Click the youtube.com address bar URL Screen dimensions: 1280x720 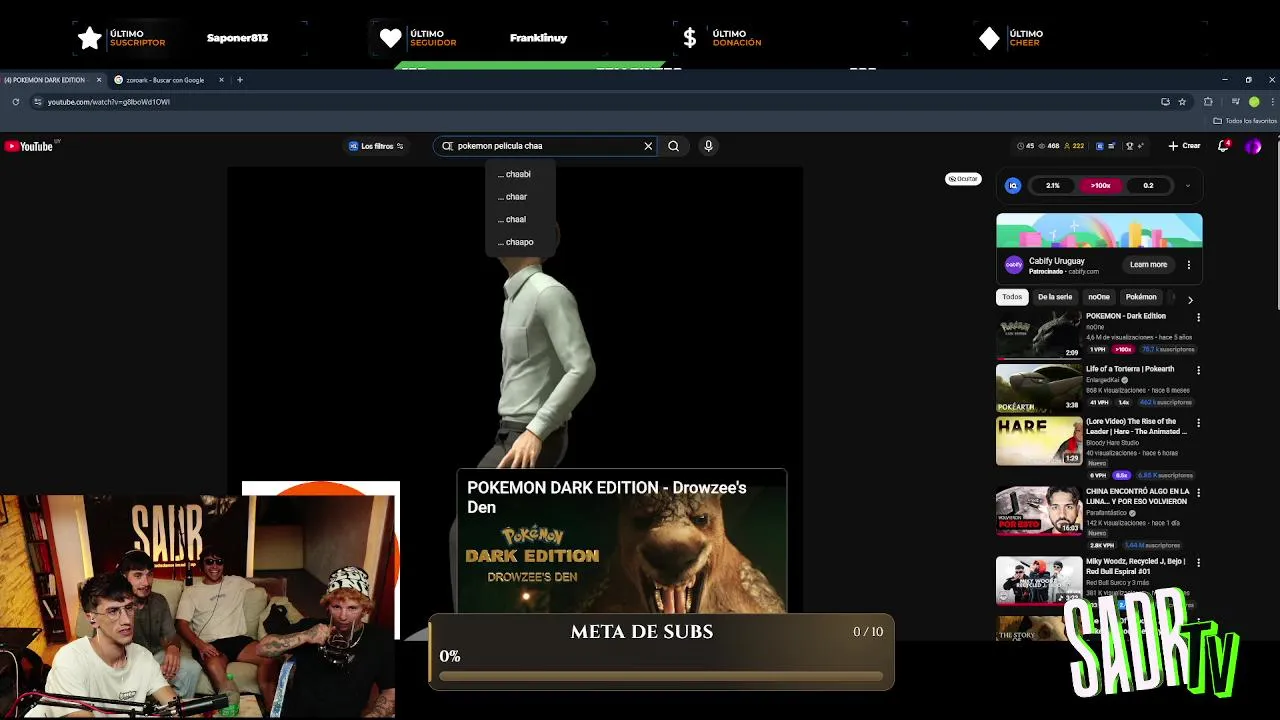click(109, 102)
